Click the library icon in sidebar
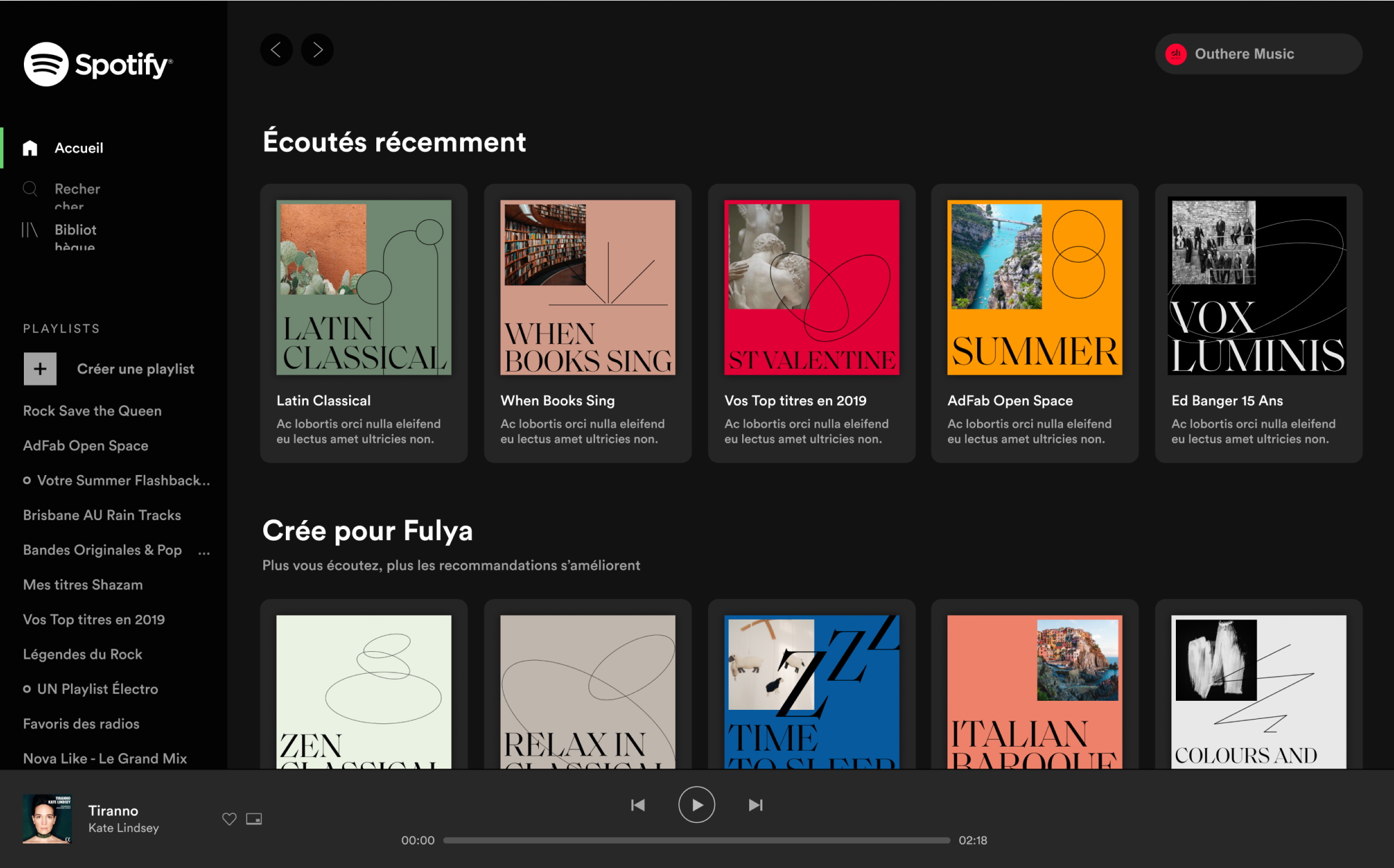The image size is (1394, 868). coord(30,230)
